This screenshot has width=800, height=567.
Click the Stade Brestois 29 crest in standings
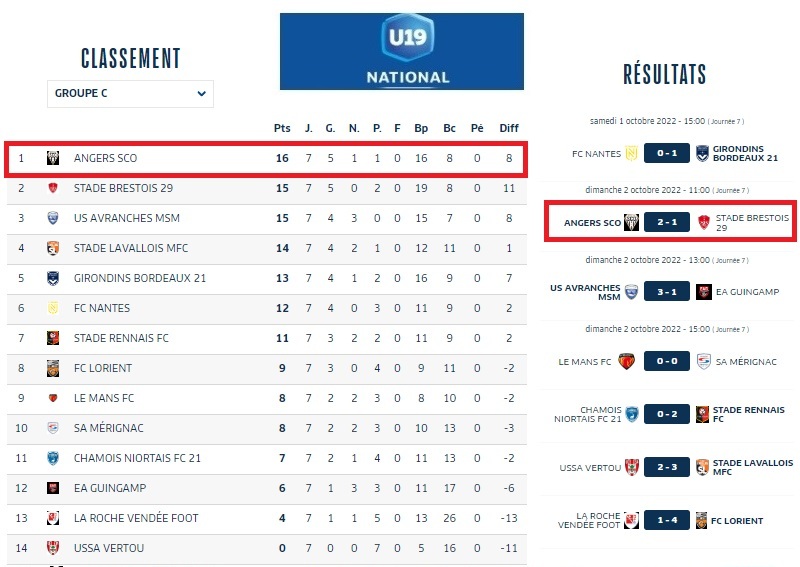(x=53, y=188)
